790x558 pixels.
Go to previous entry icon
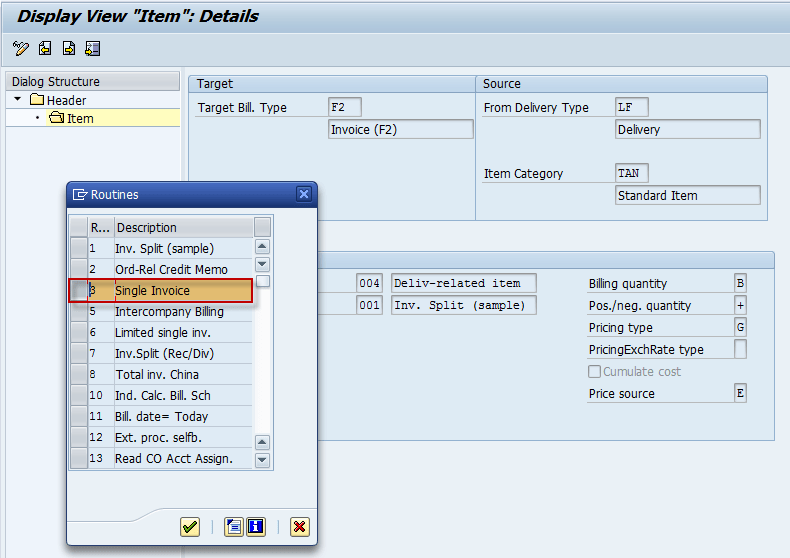(x=45, y=48)
